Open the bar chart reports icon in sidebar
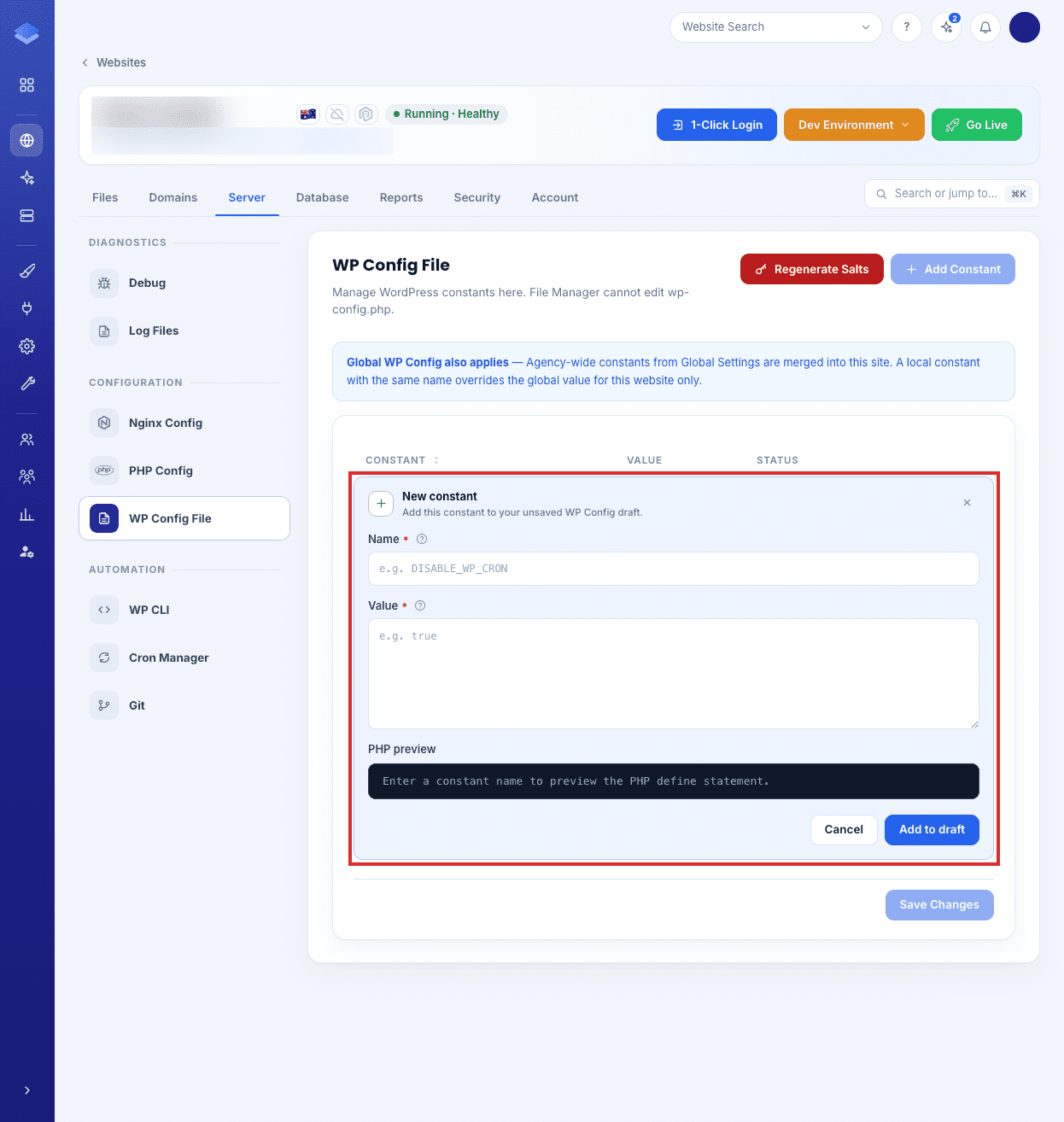This screenshot has width=1064, height=1122. tap(26, 514)
